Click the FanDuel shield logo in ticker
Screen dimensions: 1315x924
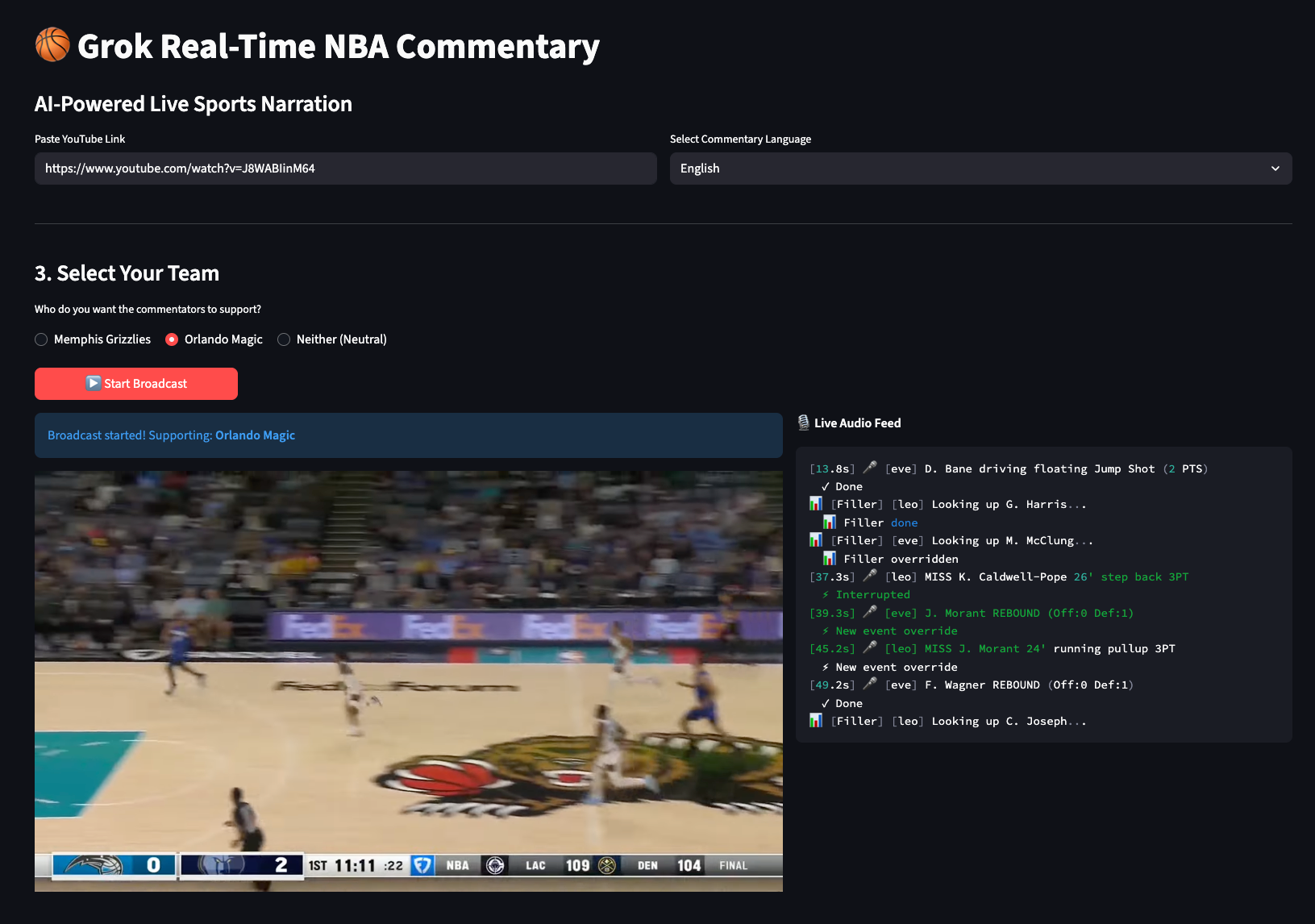coord(422,865)
